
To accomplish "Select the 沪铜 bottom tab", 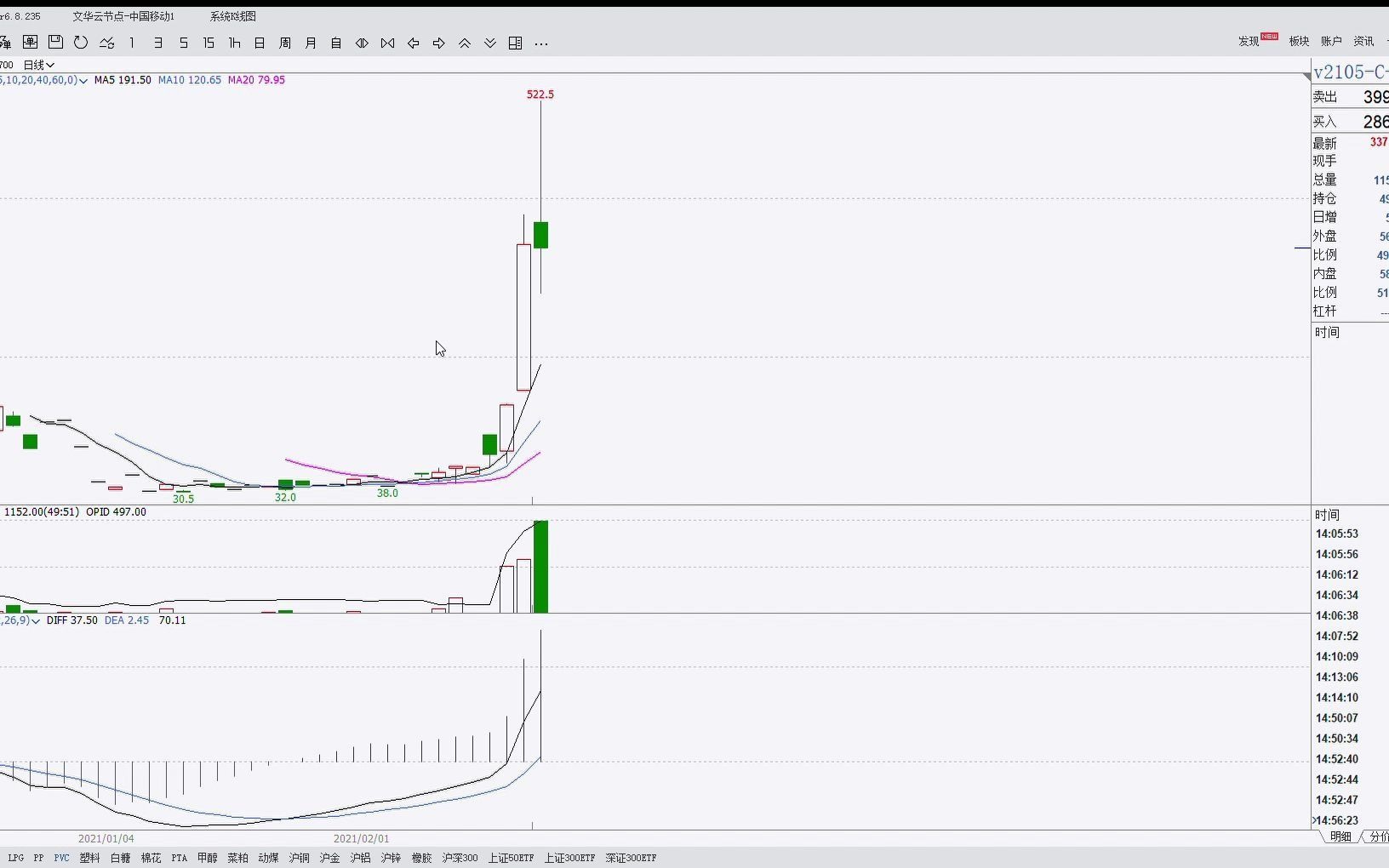I will click(x=299, y=858).
